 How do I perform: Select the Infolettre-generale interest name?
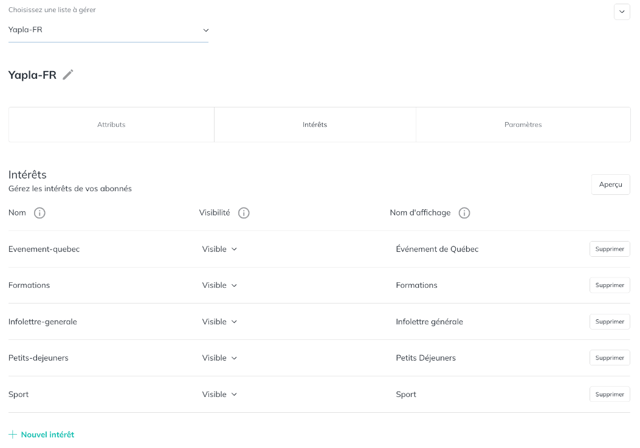[x=42, y=322]
